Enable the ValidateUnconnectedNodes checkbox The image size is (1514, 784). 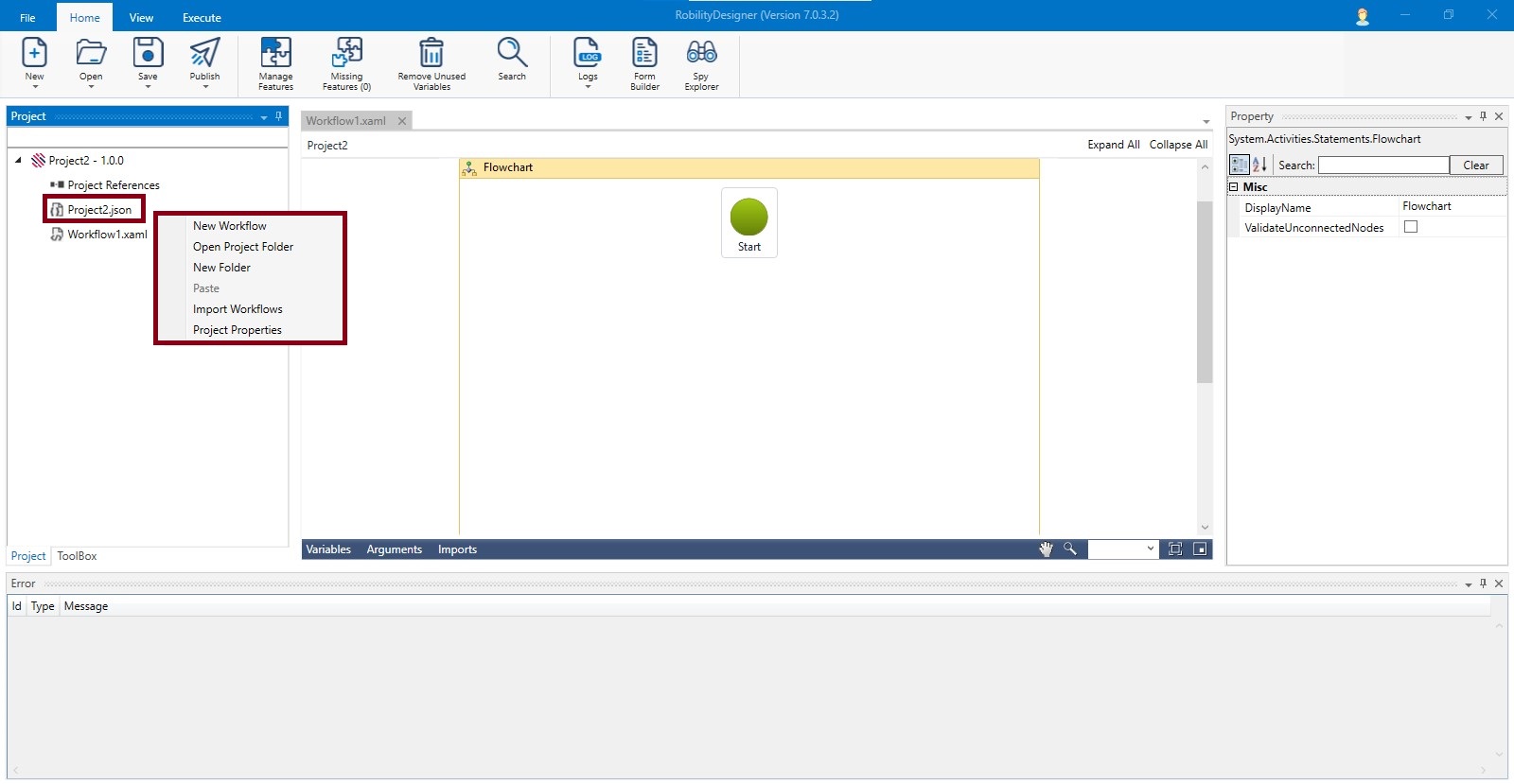coord(1411,227)
